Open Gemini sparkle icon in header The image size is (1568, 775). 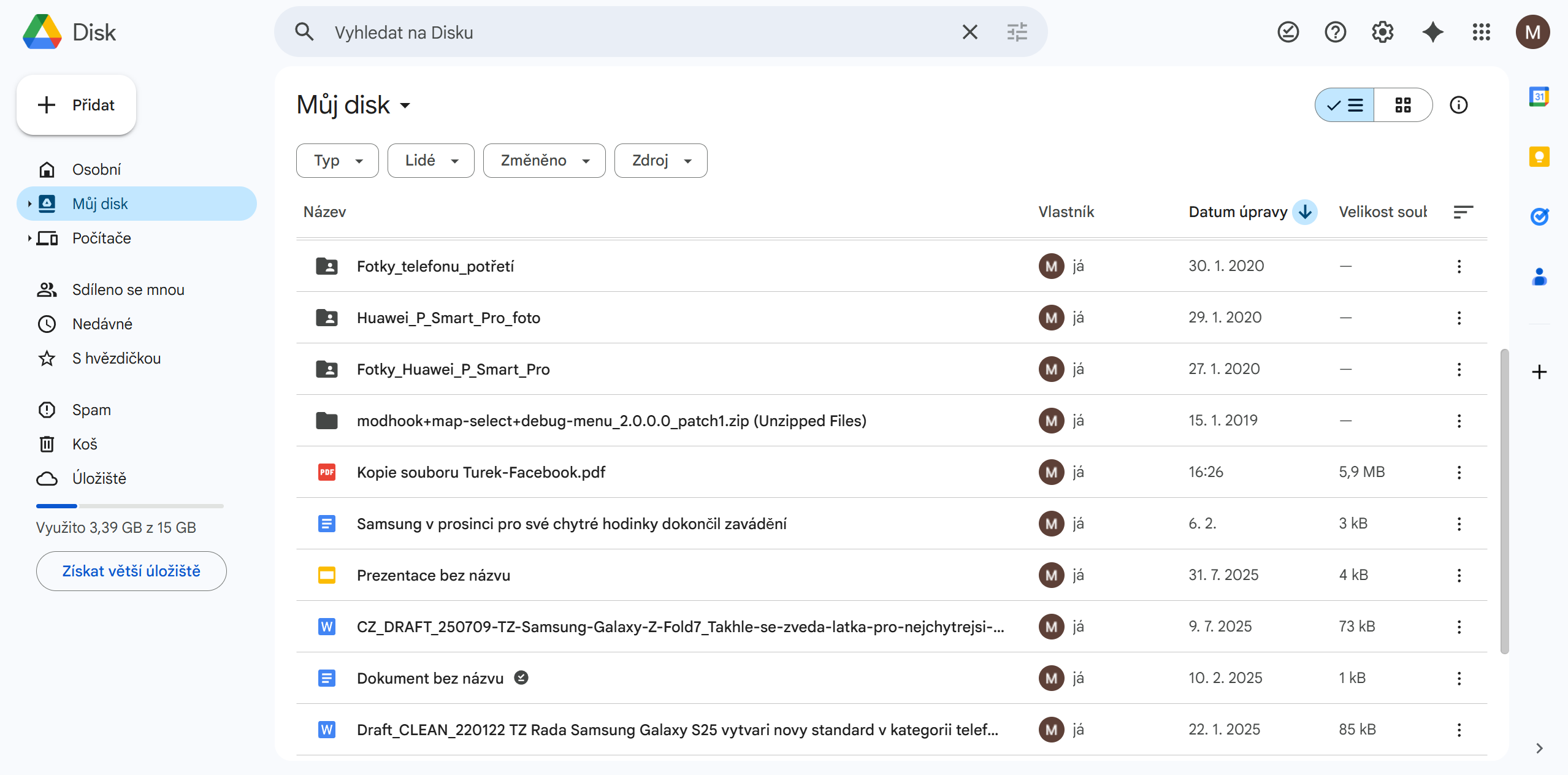(x=1432, y=32)
